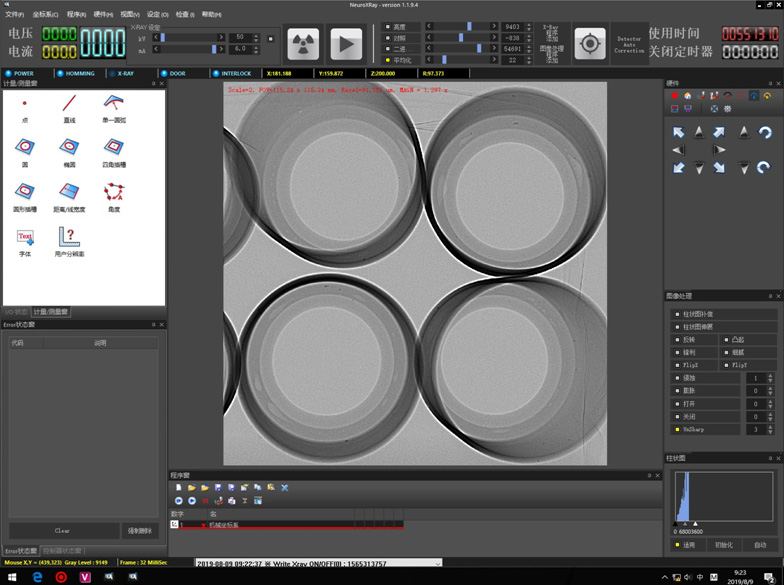Toggle the FlipX checkbox
The width and height of the screenshot is (784, 585).
point(677,365)
